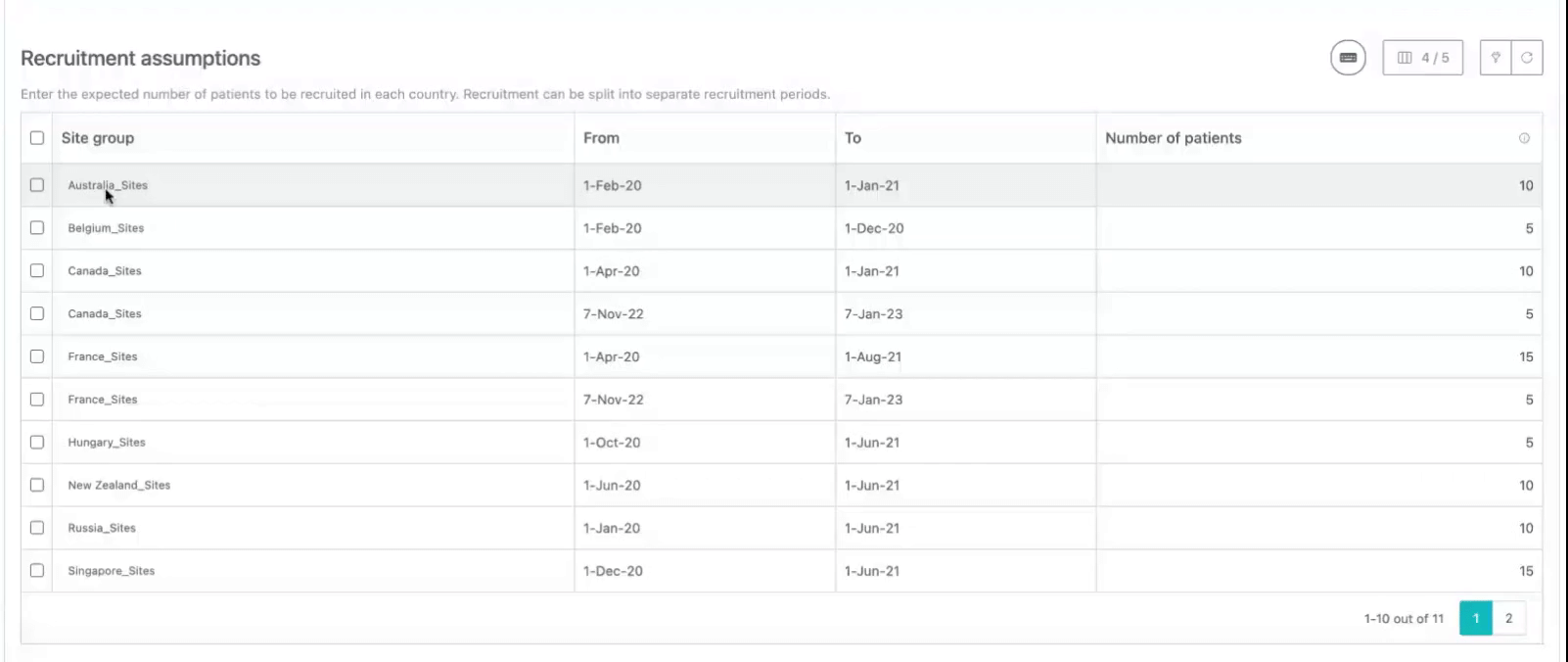Viewport: 1568px width, 662px height.
Task: Select the Hungary_Sites site group cell
Action: (107, 443)
